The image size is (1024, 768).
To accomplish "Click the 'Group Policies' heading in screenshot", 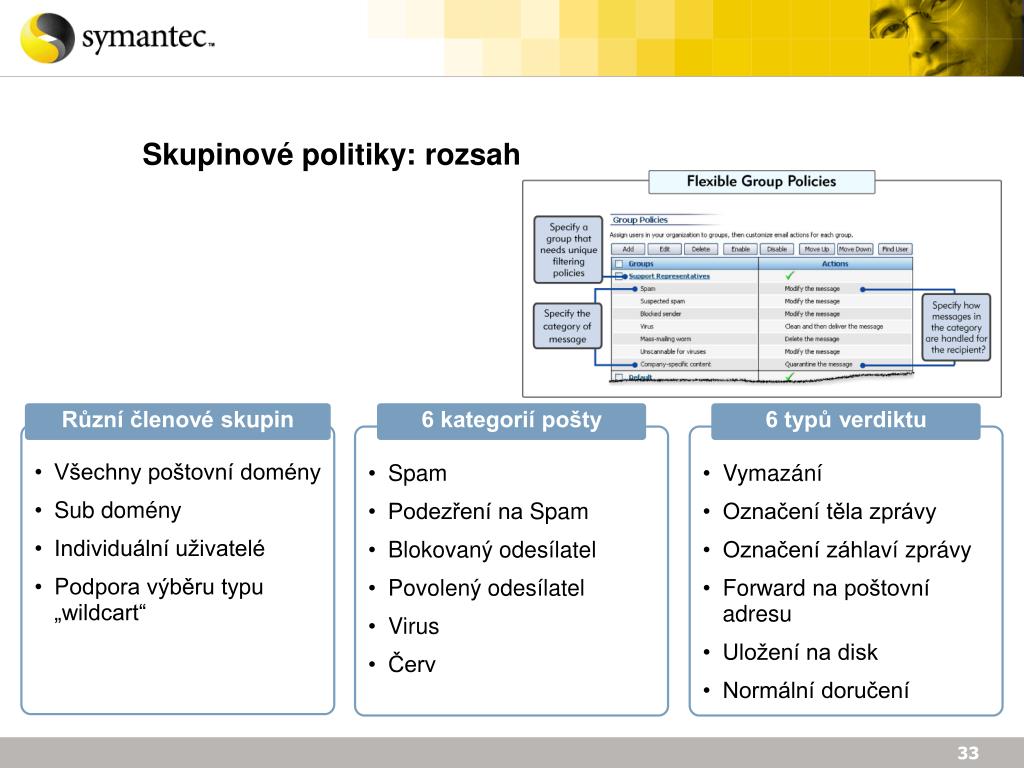I will click(x=640, y=220).
